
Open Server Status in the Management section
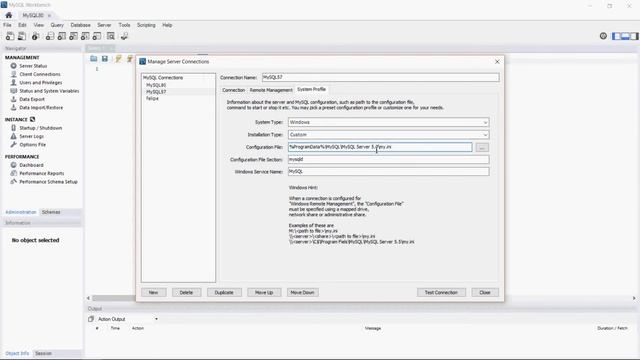(x=33, y=66)
